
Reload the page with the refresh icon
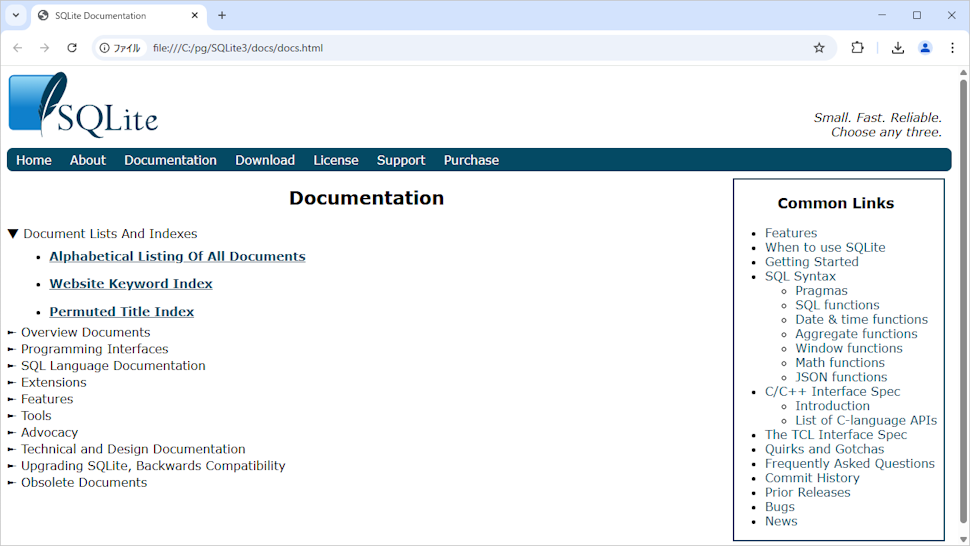click(72, 48)
